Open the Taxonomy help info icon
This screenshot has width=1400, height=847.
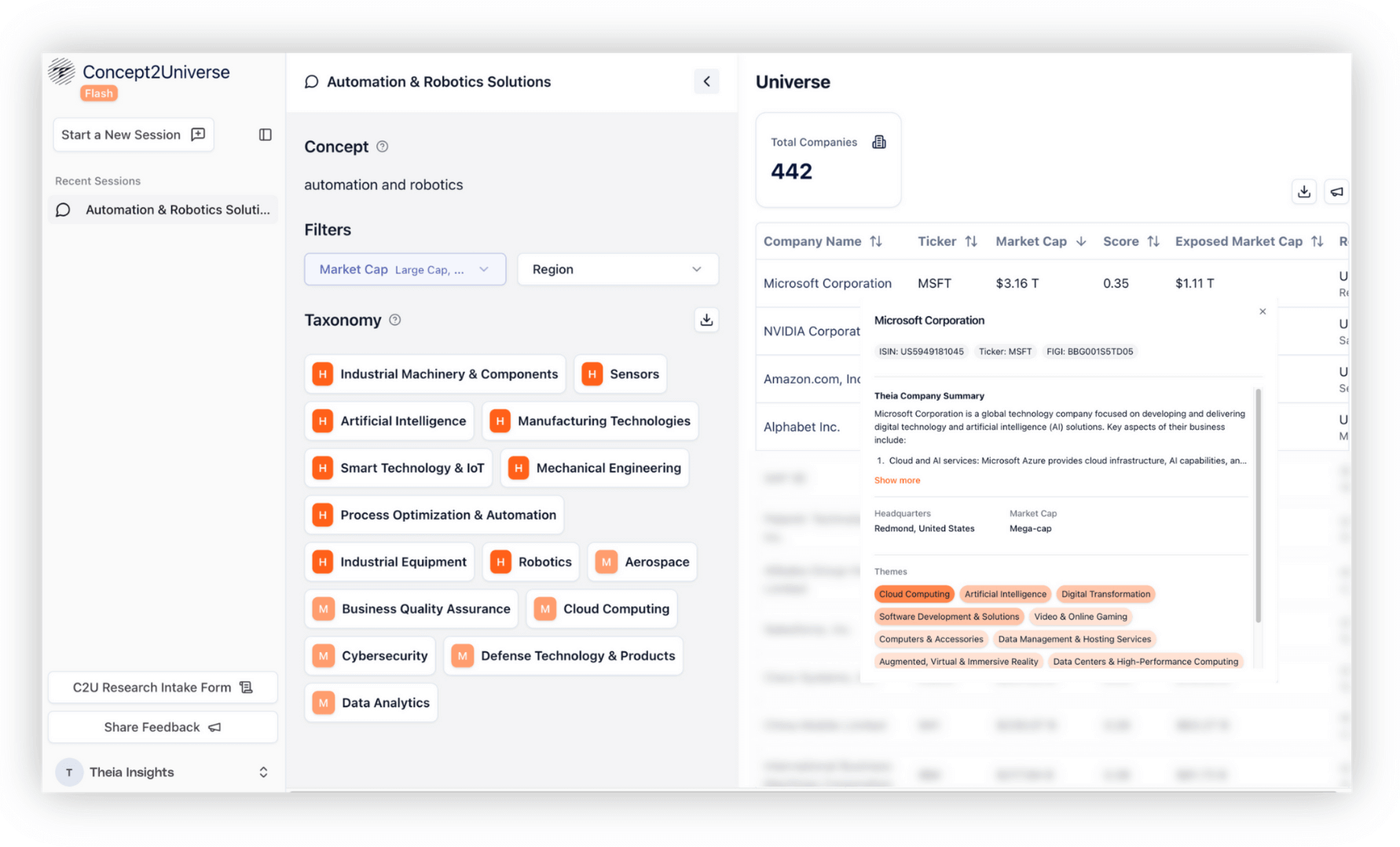tap(395, 320)
